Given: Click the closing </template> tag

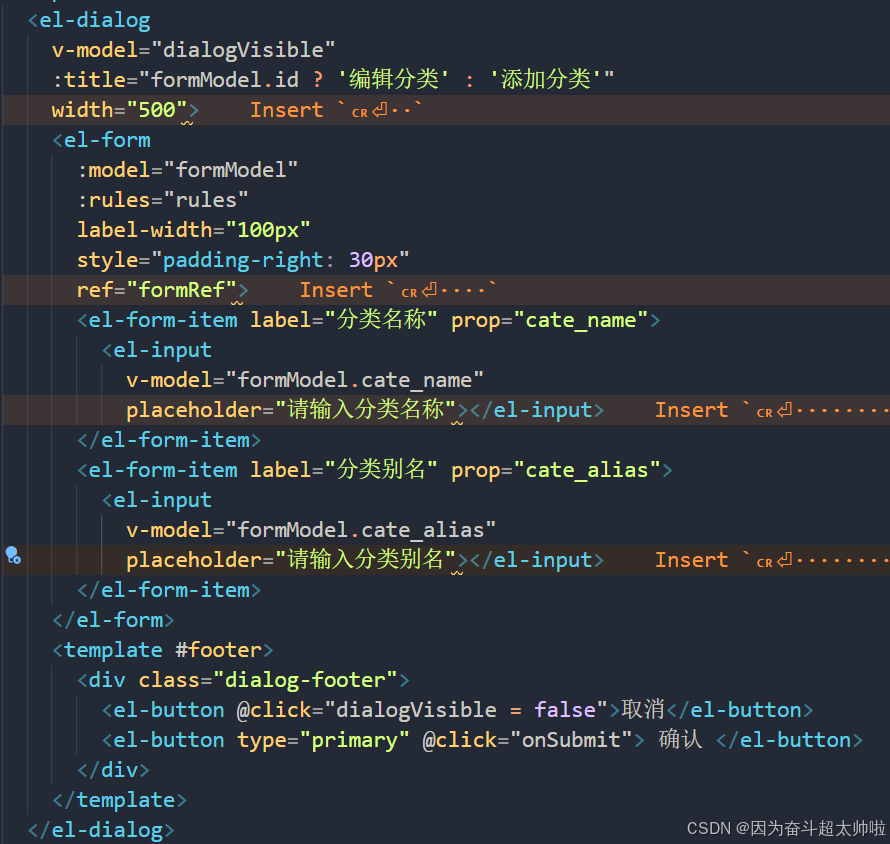Looking at the screenshot, I should pos(120,800).
